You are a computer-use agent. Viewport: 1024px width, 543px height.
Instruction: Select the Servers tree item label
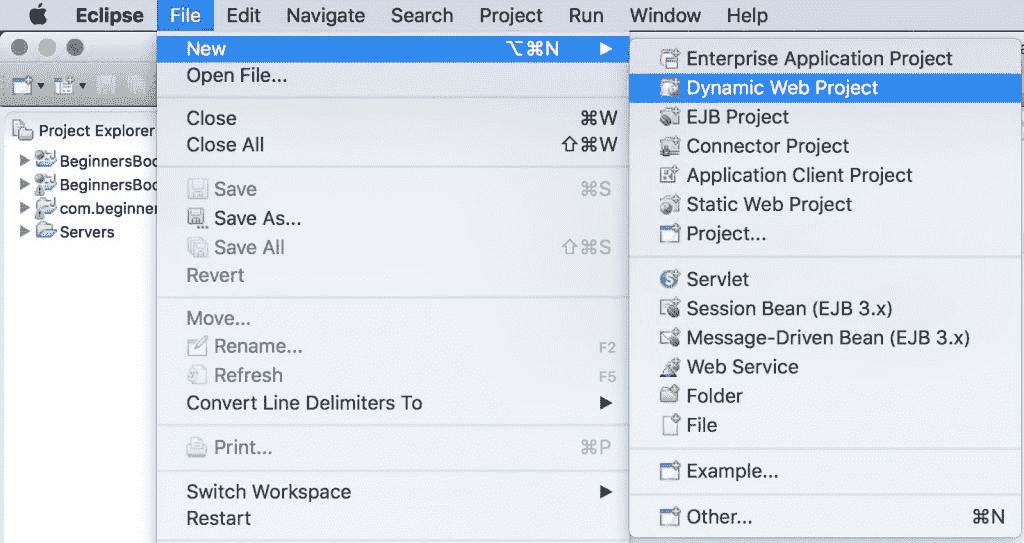point(87,232)
